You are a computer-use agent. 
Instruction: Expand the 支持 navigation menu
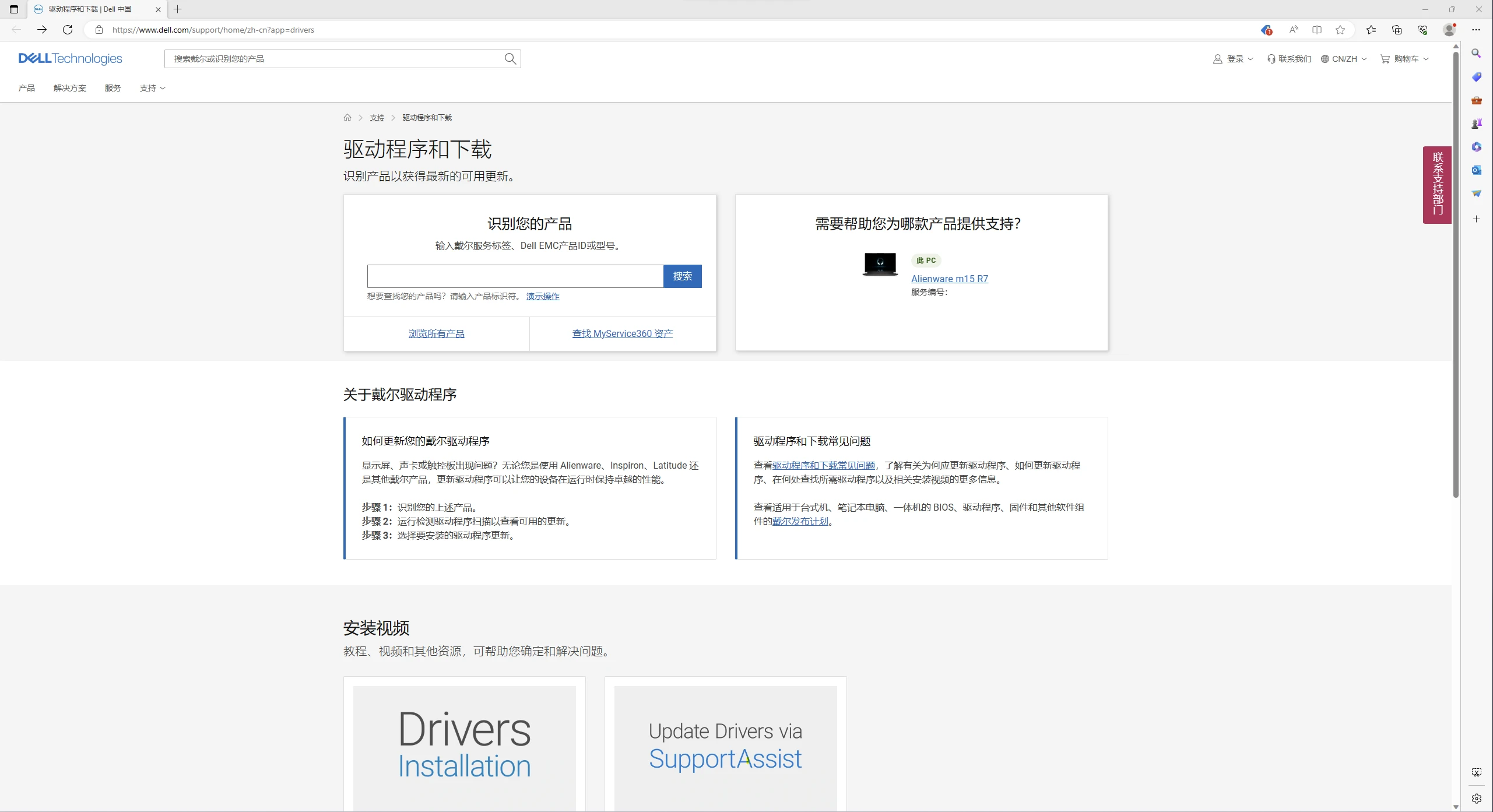click(153, 88)
